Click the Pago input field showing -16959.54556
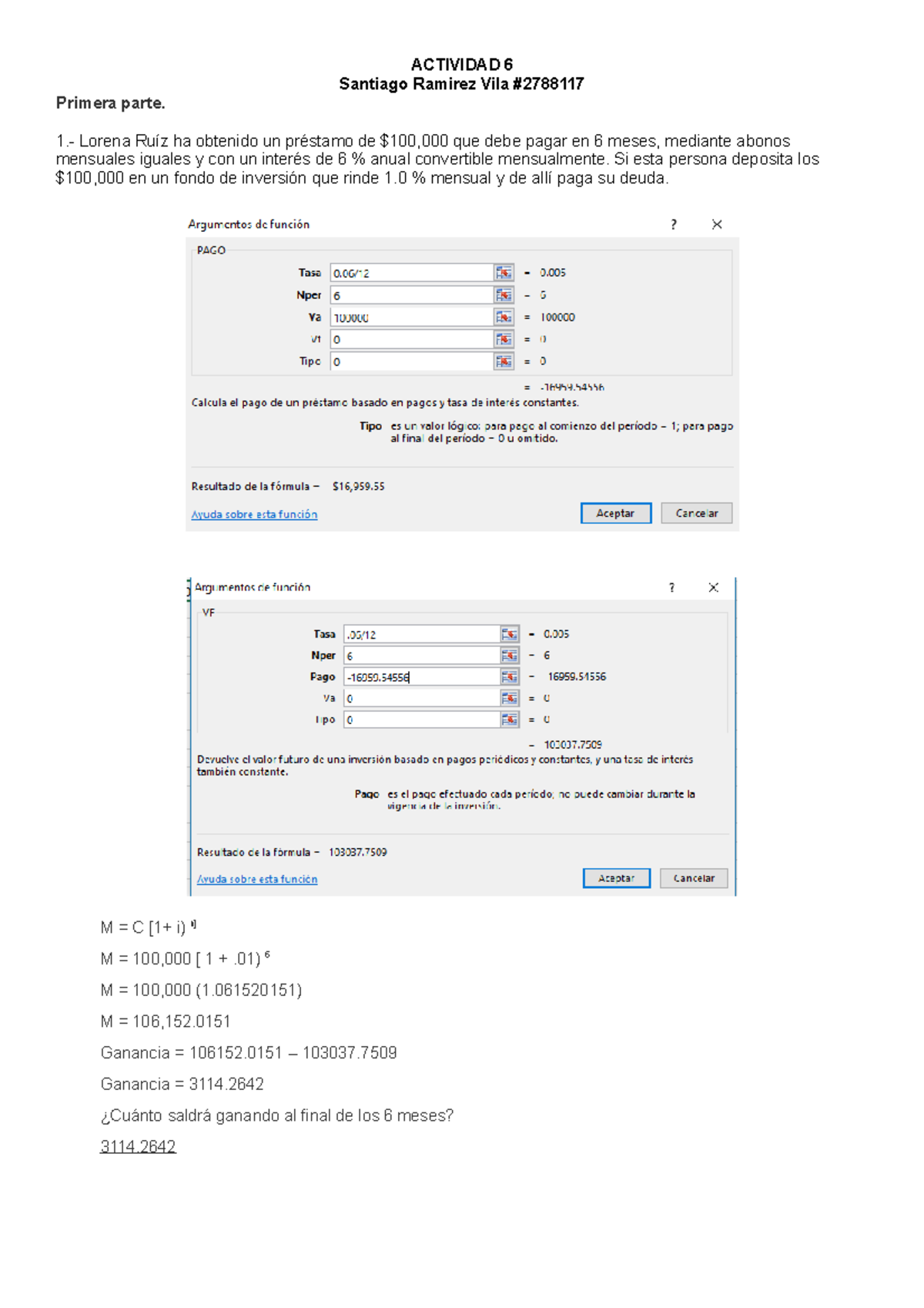This screenshot has height=1308, width=924. [x=421, y=677]
